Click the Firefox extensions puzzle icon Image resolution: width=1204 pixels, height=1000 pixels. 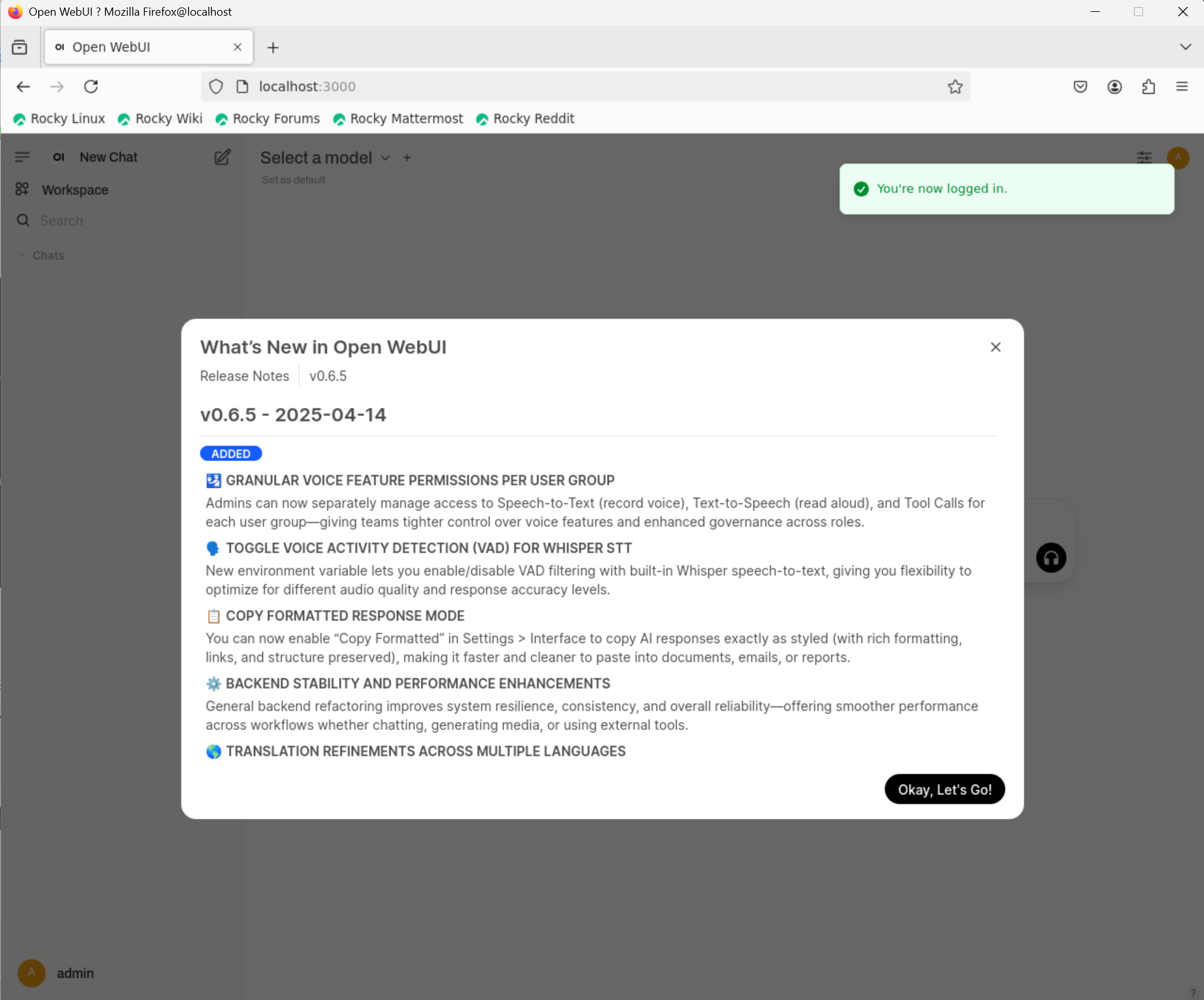1148,87
